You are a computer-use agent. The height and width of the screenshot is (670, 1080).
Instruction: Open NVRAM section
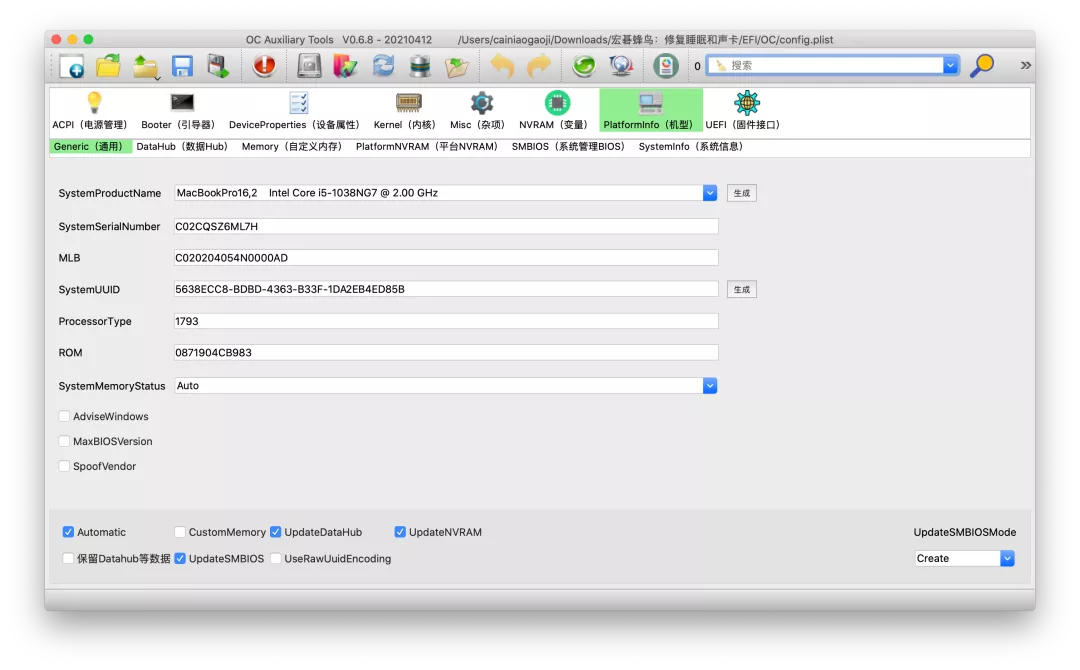coord(554,110)
